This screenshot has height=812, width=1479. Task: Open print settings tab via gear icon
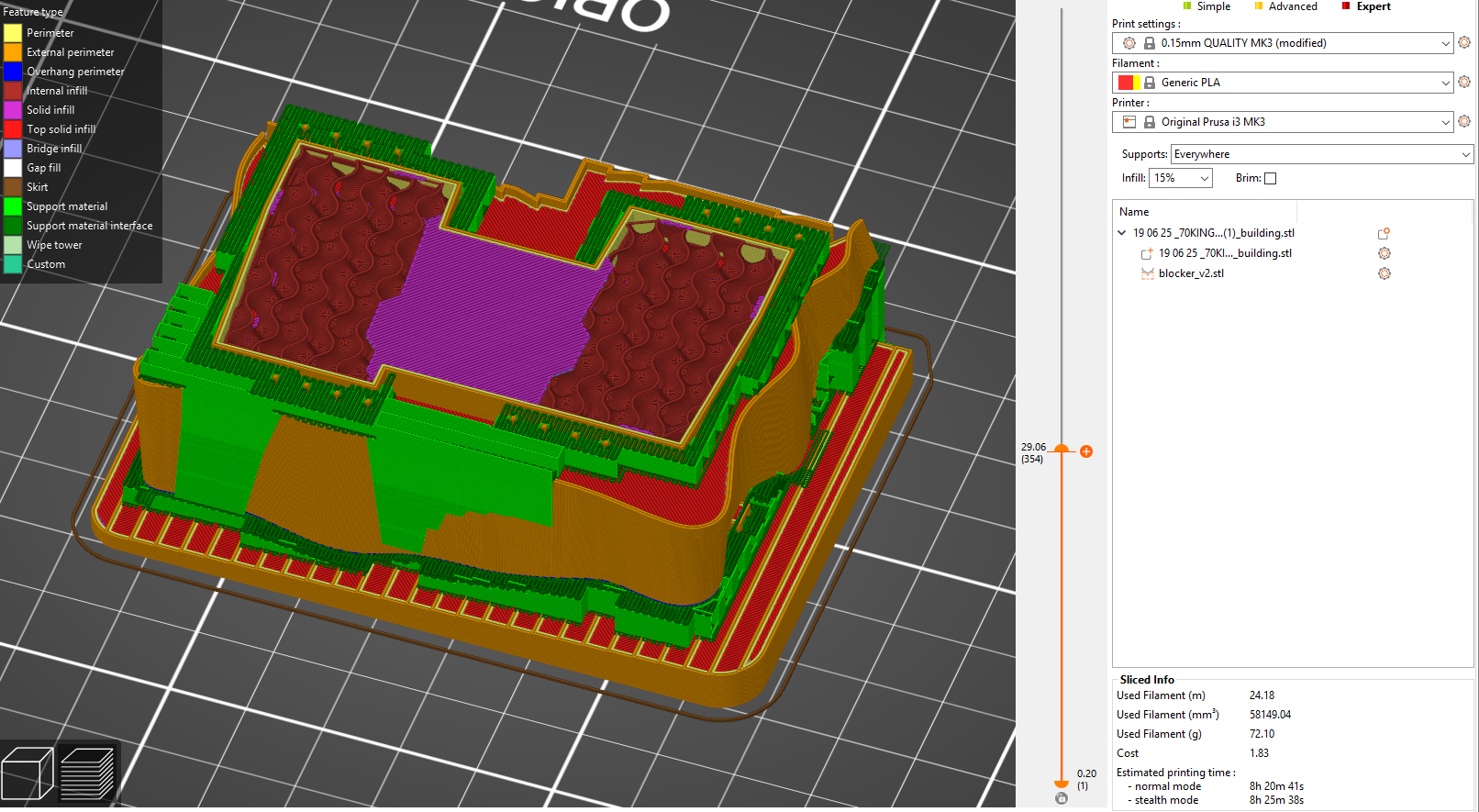(1464, 42)
